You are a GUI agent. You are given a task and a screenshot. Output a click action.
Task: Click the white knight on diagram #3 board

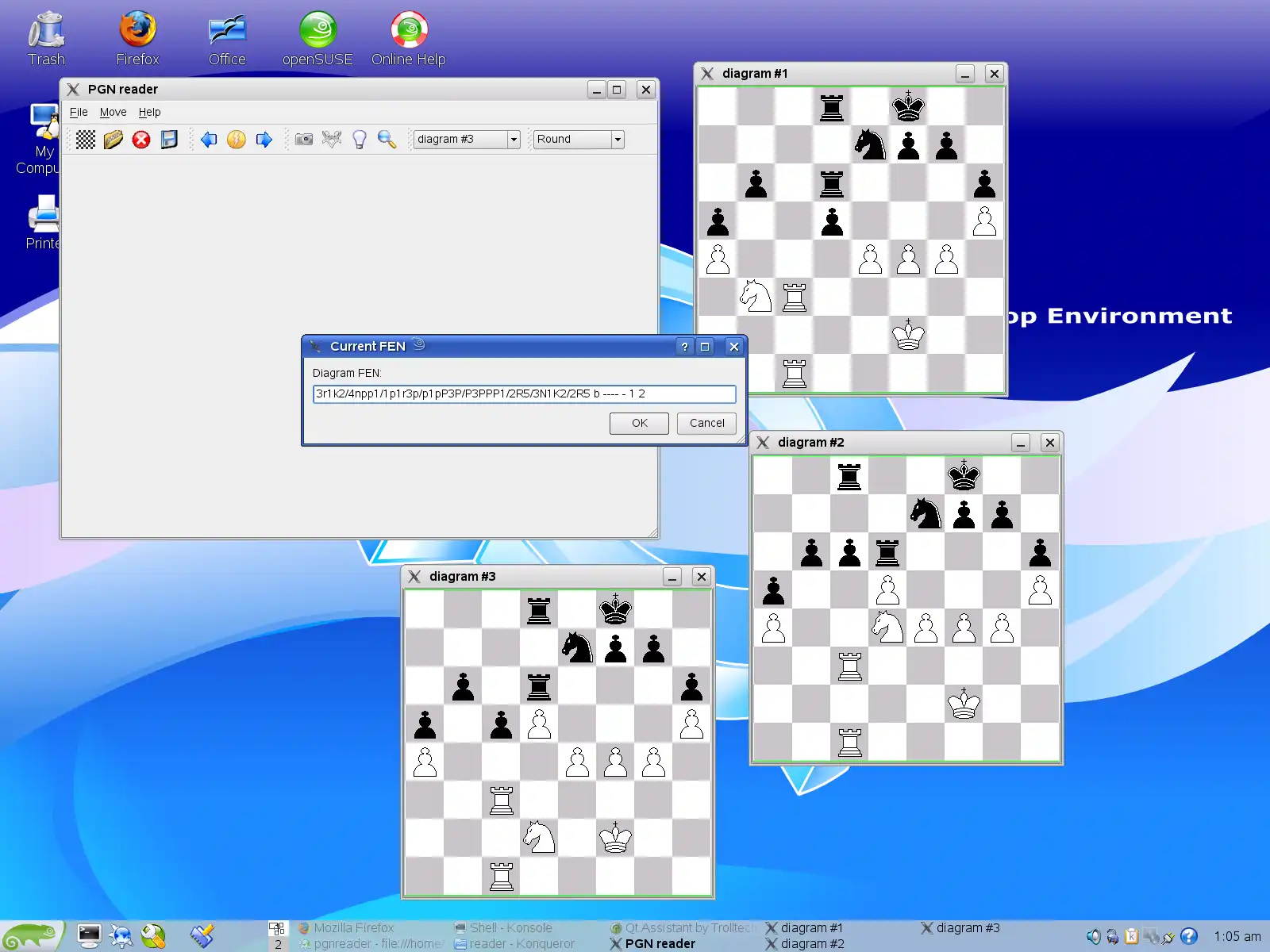click(539, 837)
